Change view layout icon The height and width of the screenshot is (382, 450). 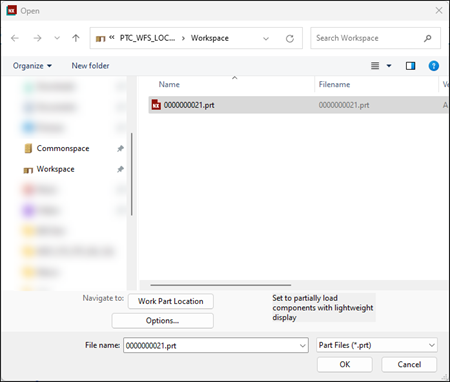point(375,66)
